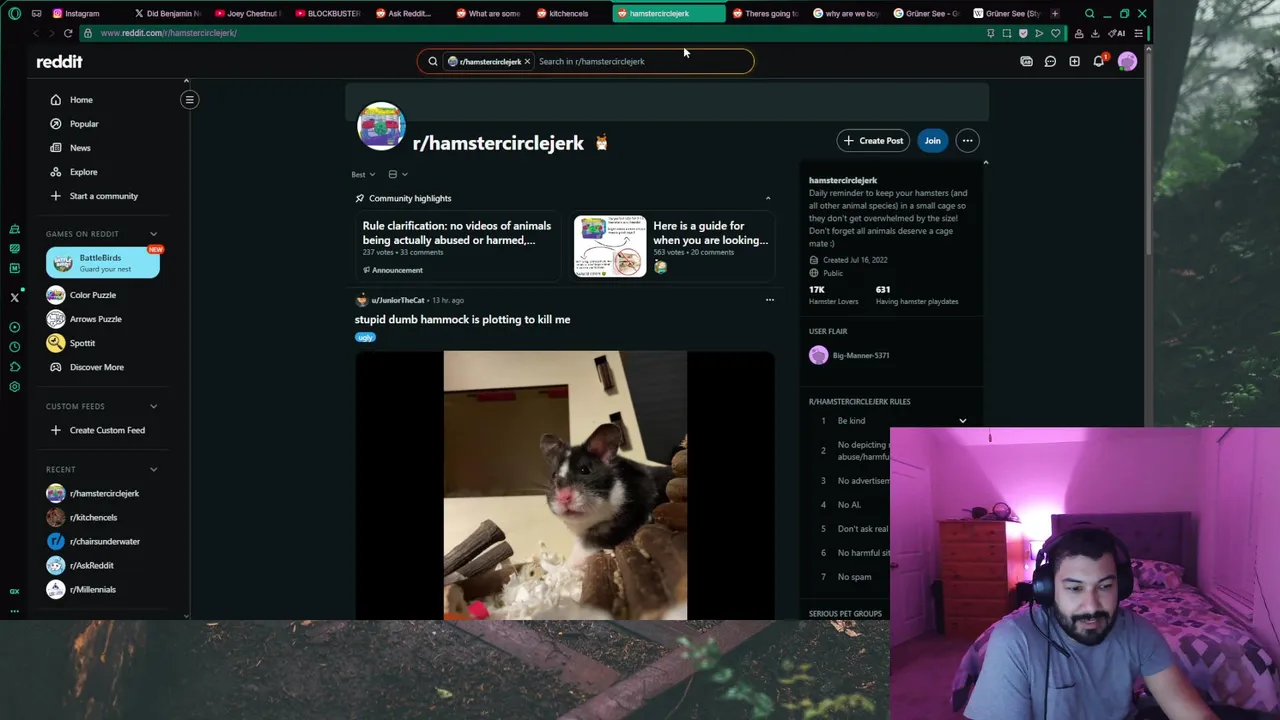Remove the r/hamstercirclejerk search filter chip
The height and width of the screenshot is (720, 1280).
coord(527,62)
